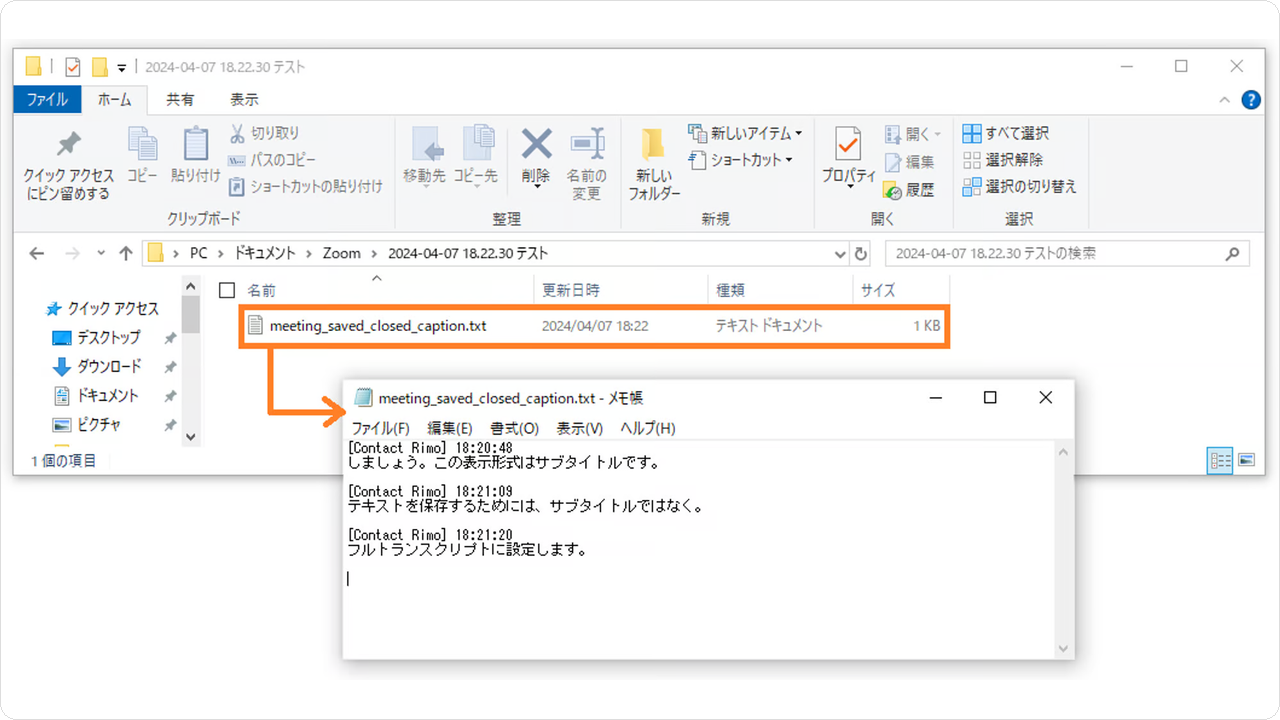Click Paste shortcut (ショートカットの貼り付け)
This screenshot has width=1280, height=720.
tap(306, 186)
